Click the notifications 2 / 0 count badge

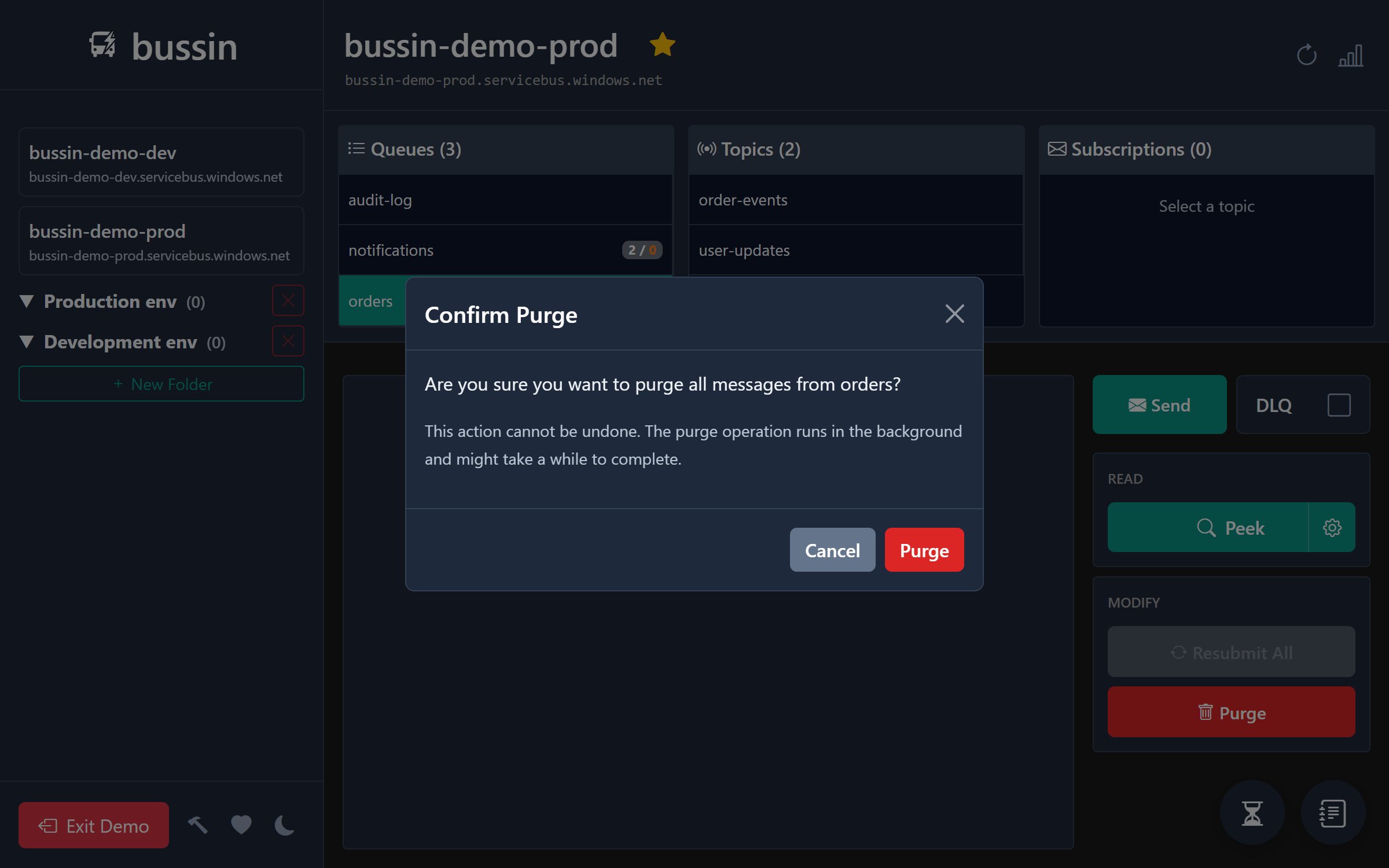coord(642,250)
